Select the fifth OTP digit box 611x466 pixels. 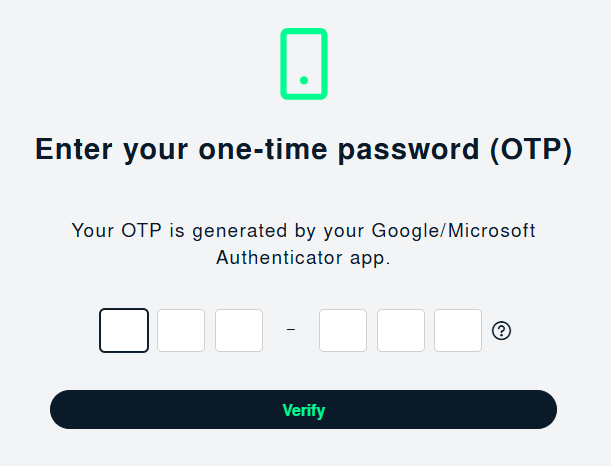click(401, 331)
